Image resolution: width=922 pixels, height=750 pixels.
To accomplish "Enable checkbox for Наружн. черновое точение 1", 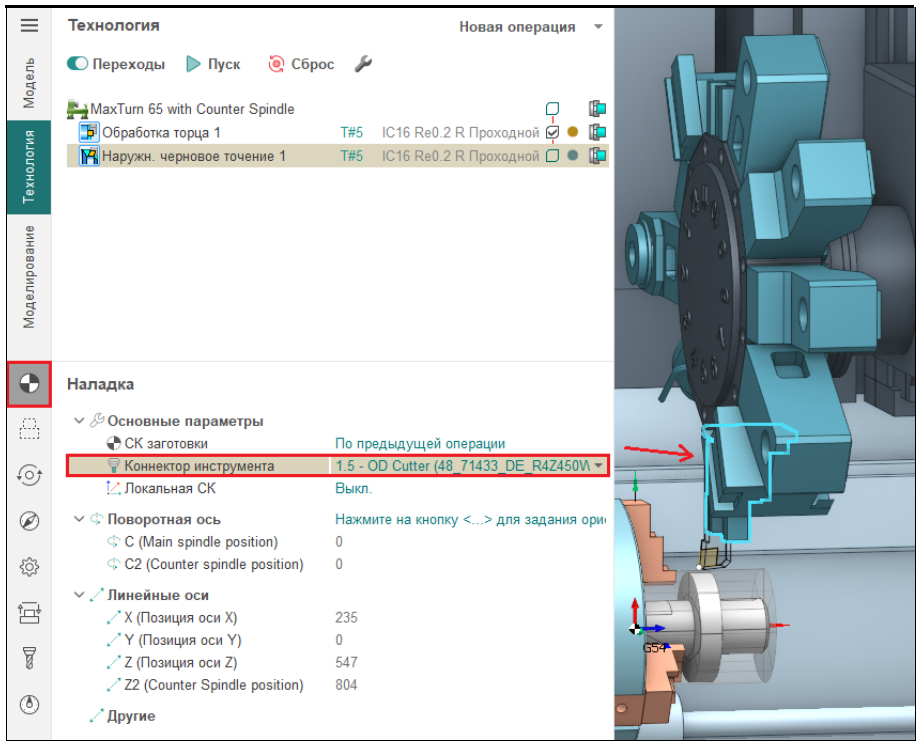I will (553, 156).
